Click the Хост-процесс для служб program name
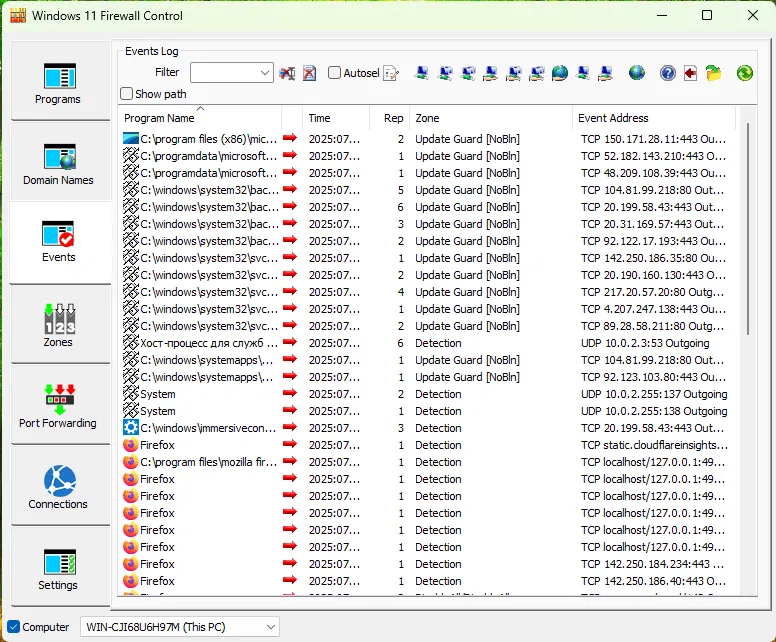 point(209,343)
